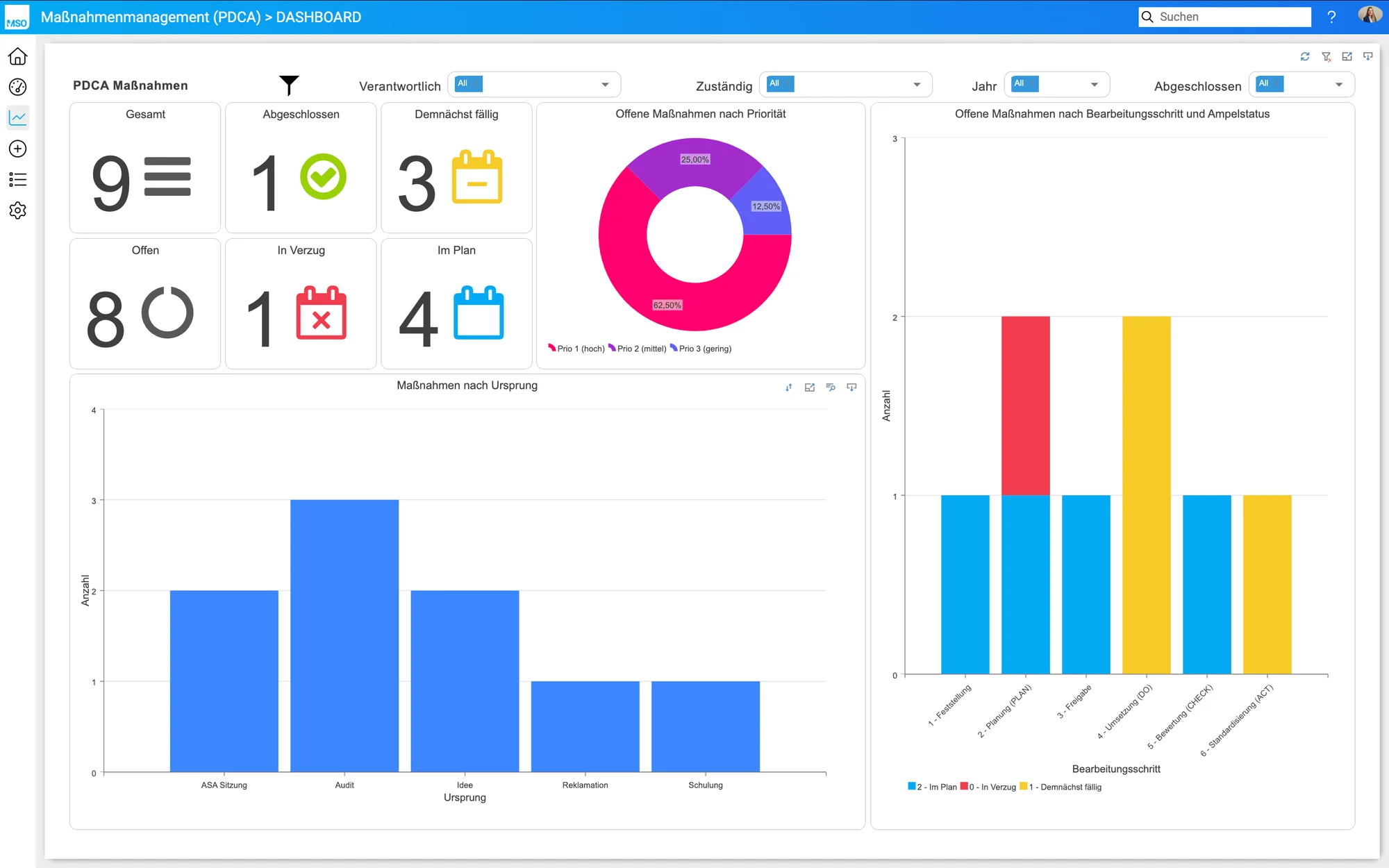1389x868 pixels.
Task: Open the Zuständig dropdown
Action: point(846,85)
